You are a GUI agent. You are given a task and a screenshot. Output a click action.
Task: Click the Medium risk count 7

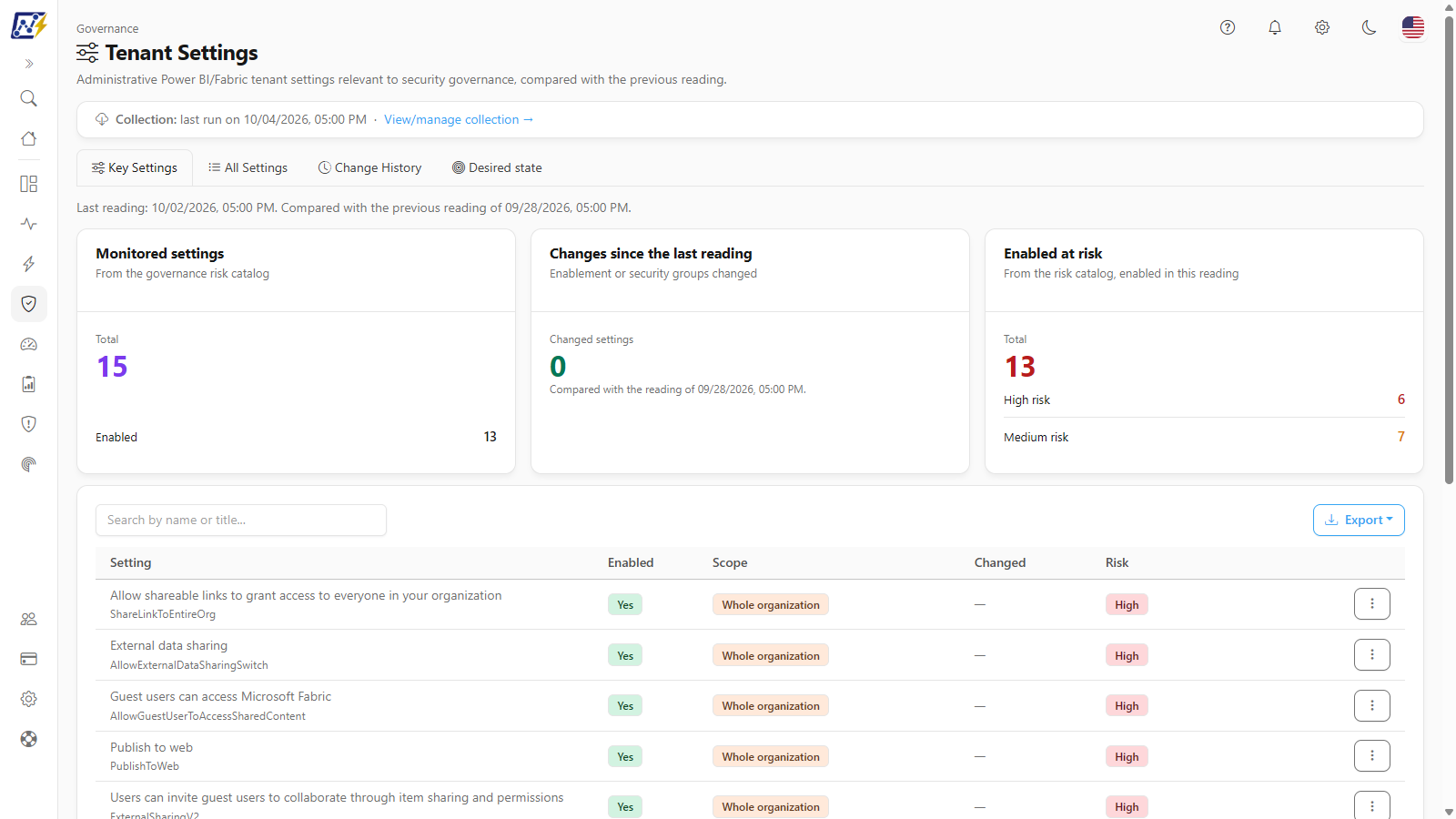click(1401, 437)
